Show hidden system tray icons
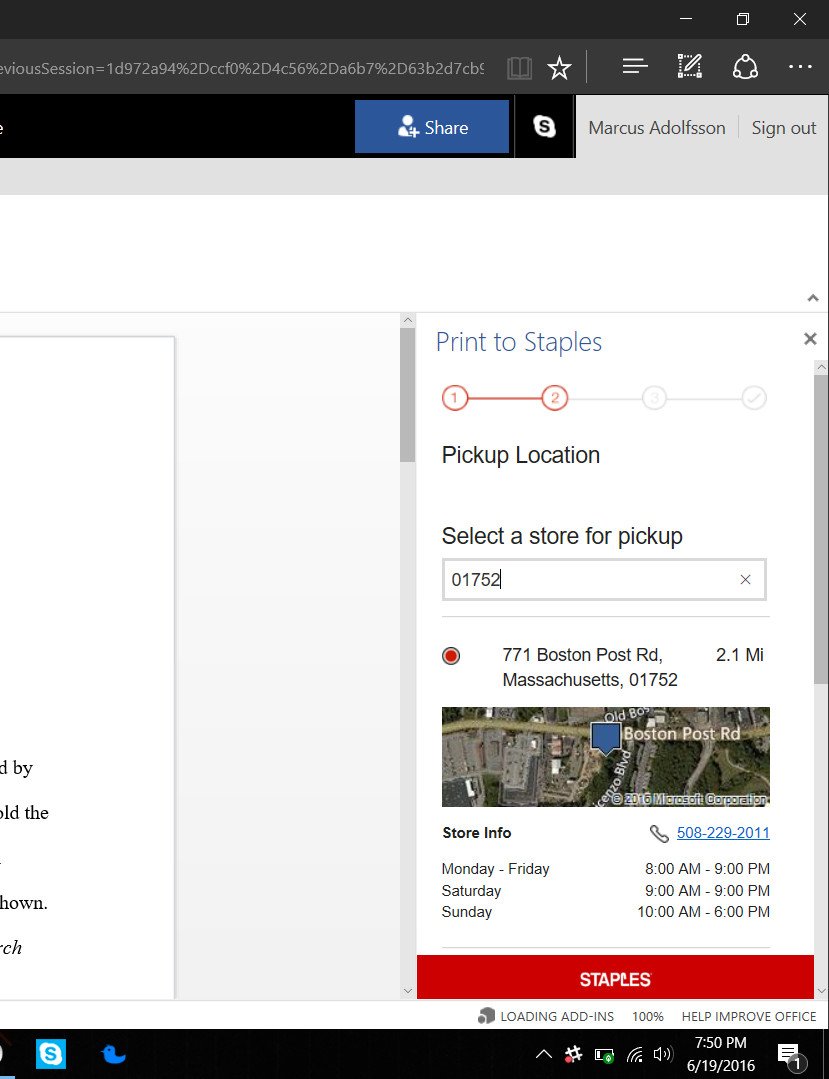Viewport: 829px width, 1079px height. click(543, 1054)
